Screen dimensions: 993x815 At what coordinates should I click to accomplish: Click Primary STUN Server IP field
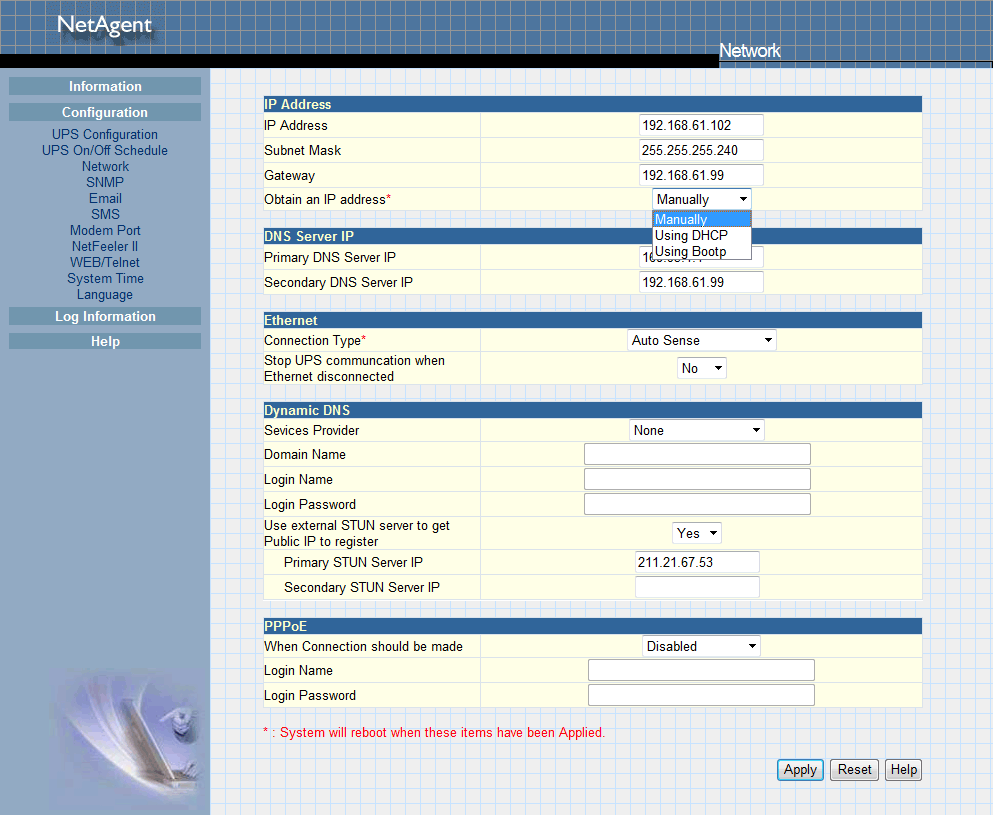[697, 562]
